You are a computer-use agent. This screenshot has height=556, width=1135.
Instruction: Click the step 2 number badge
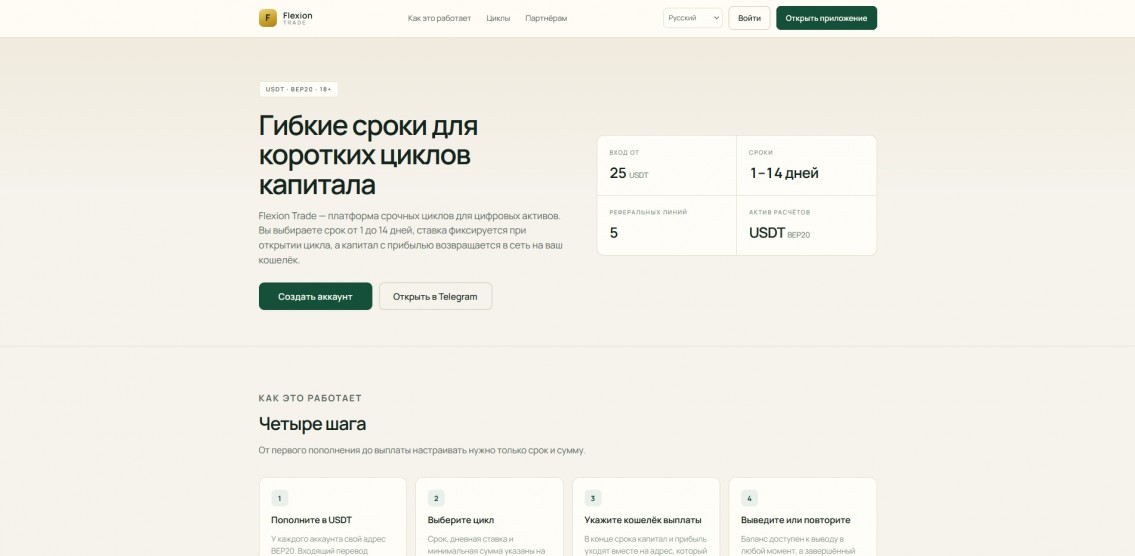pyautogui.click(x=436, y=498)
